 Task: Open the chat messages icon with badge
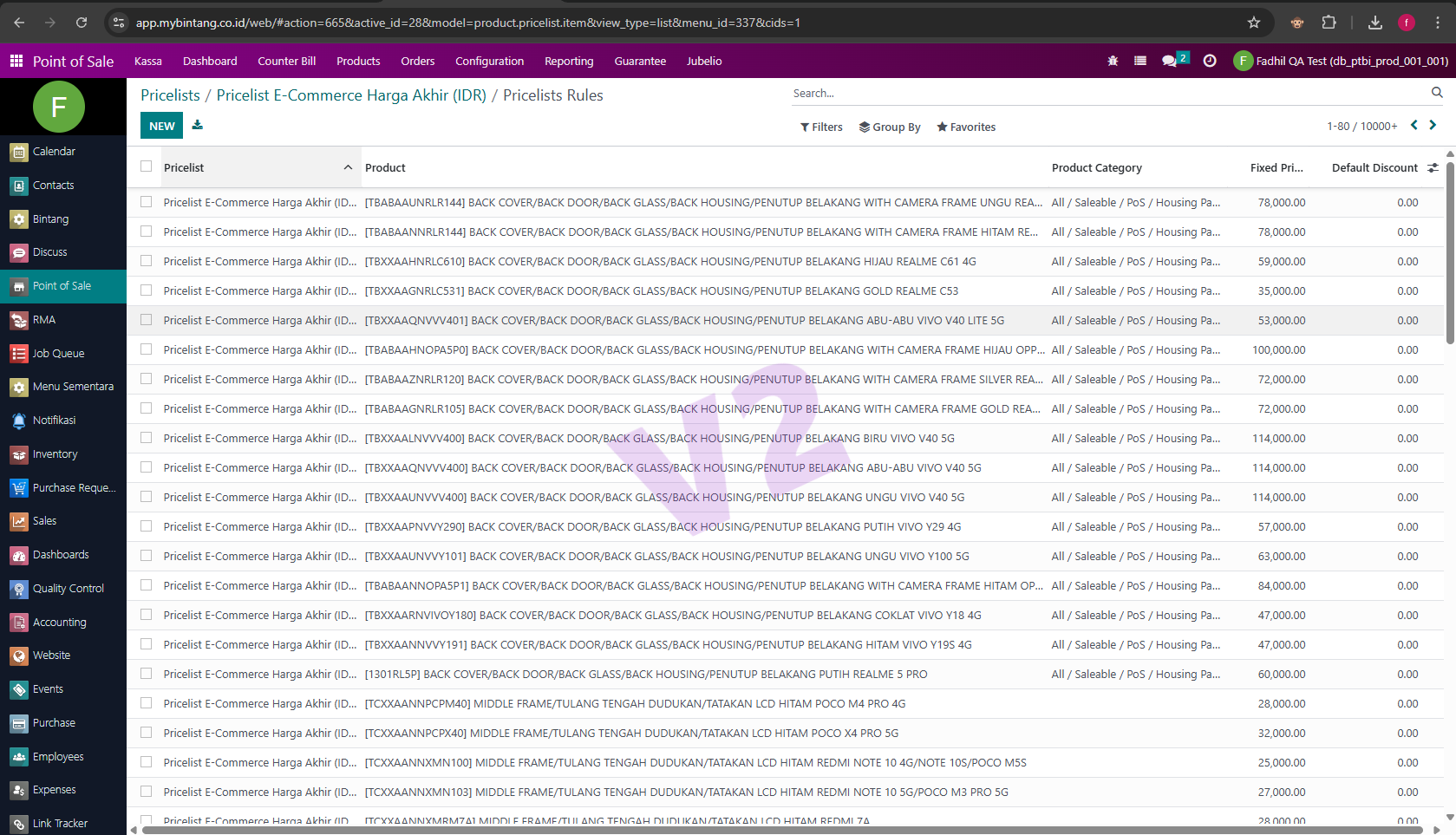point(1170,61)
